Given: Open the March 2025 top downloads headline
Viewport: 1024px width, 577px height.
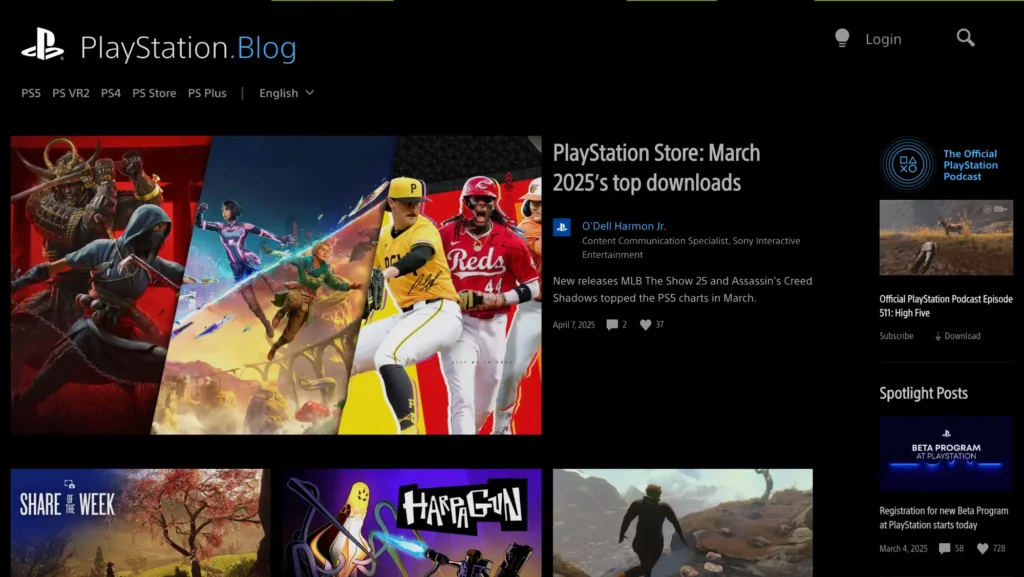Looking at the screenshot, I should [656, 168].
